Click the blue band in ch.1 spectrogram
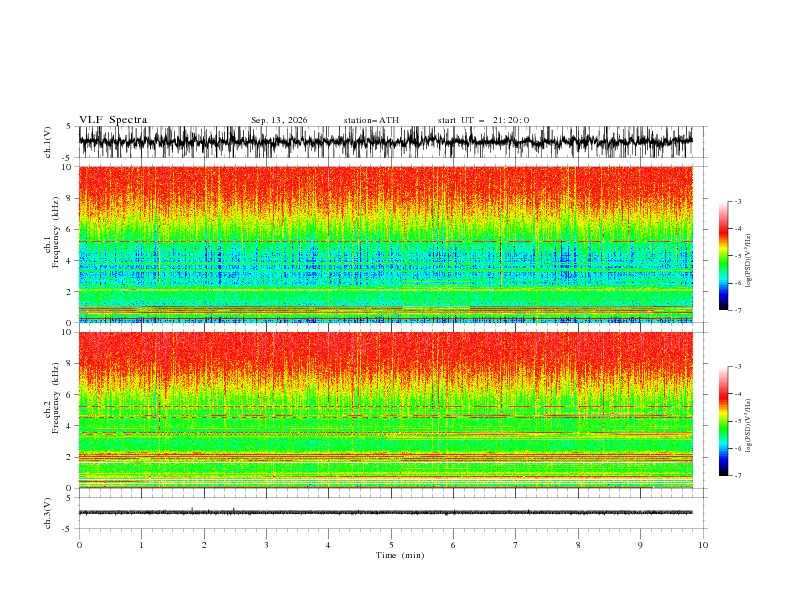 (x=386, y=263)
